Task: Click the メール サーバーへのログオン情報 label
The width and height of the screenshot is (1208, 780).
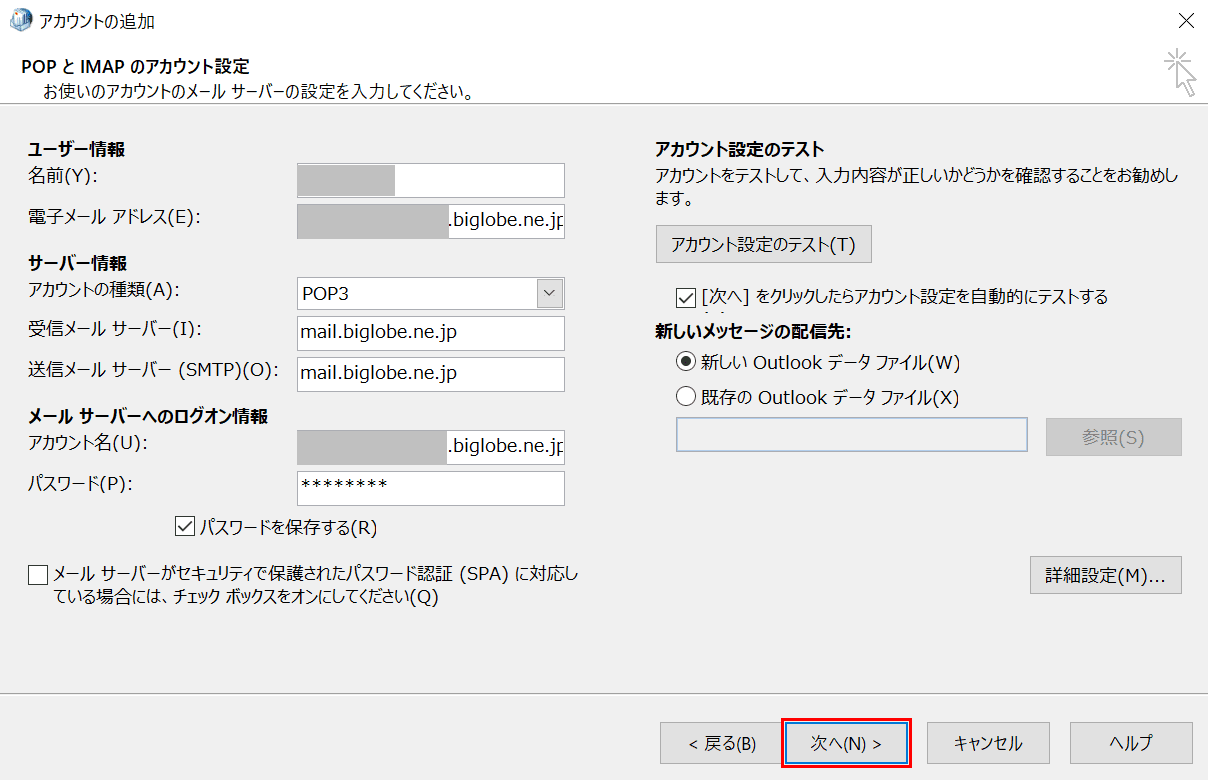Action: [148, 416]
